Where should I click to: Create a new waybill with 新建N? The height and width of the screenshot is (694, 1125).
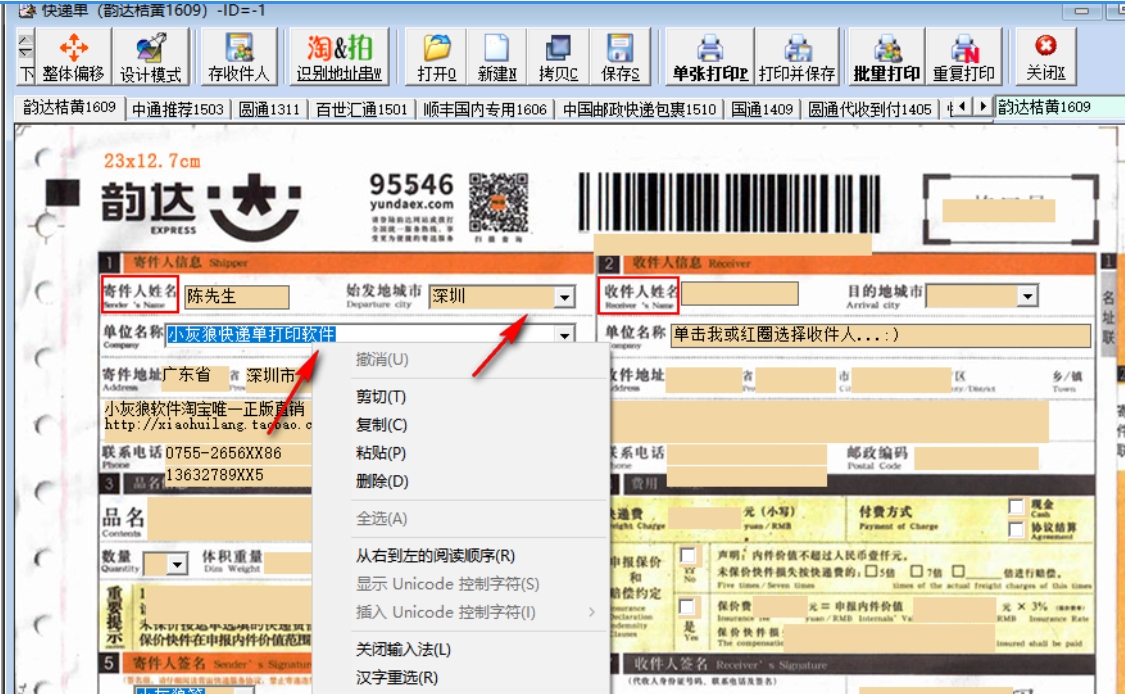click(496, 57)
